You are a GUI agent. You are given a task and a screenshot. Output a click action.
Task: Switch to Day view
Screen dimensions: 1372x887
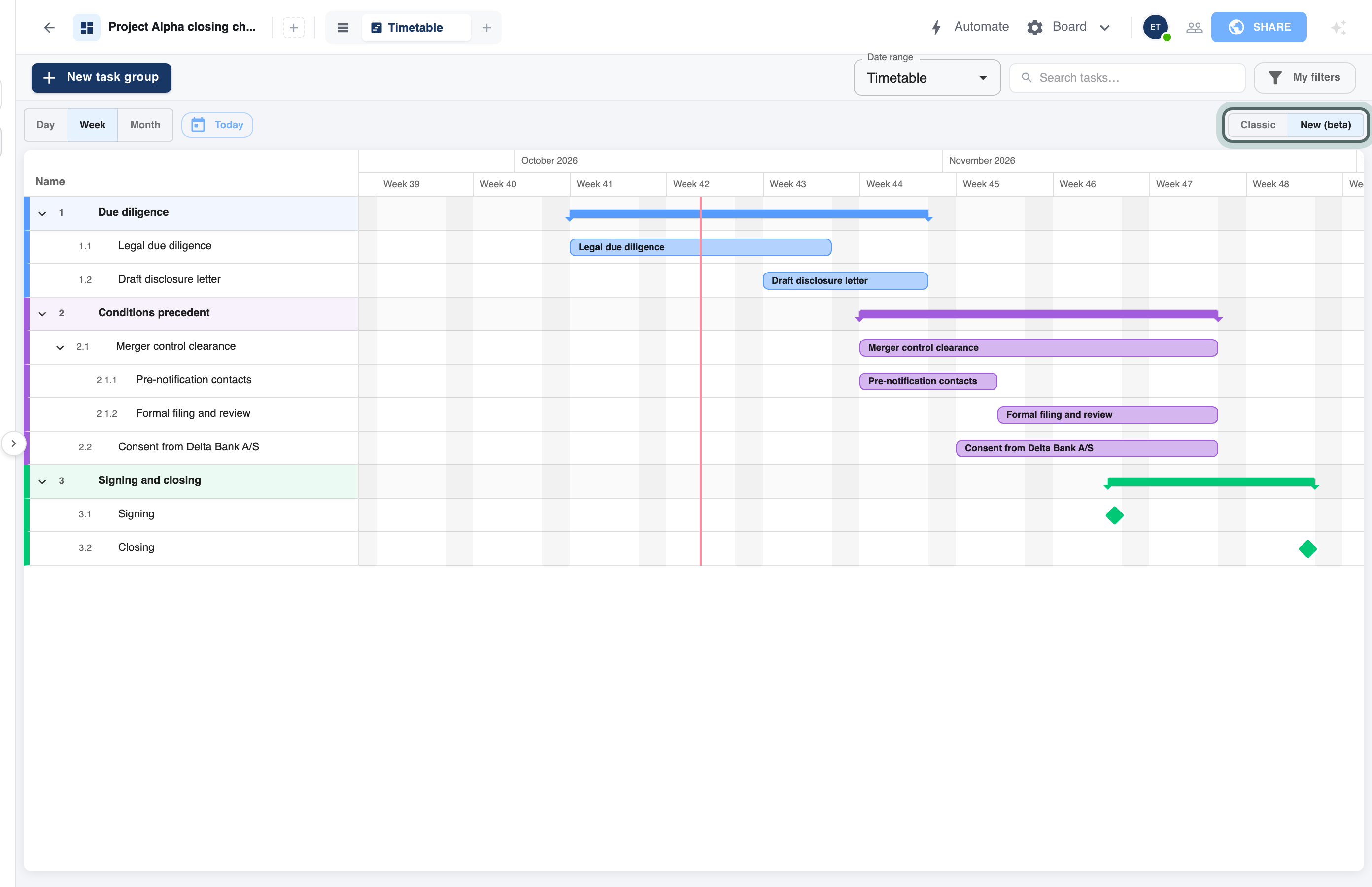(x=45, y=125)
